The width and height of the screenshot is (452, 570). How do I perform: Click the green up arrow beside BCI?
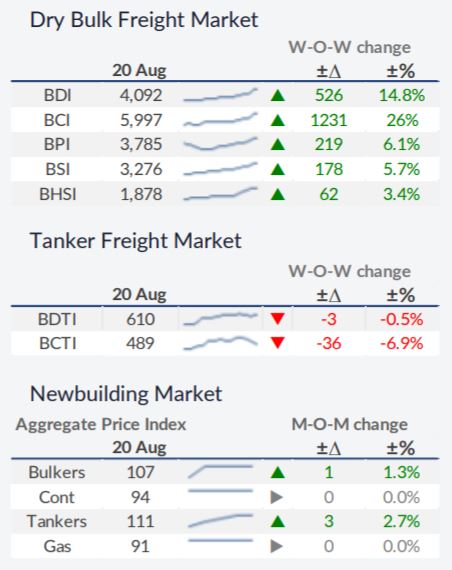[278, 120]
